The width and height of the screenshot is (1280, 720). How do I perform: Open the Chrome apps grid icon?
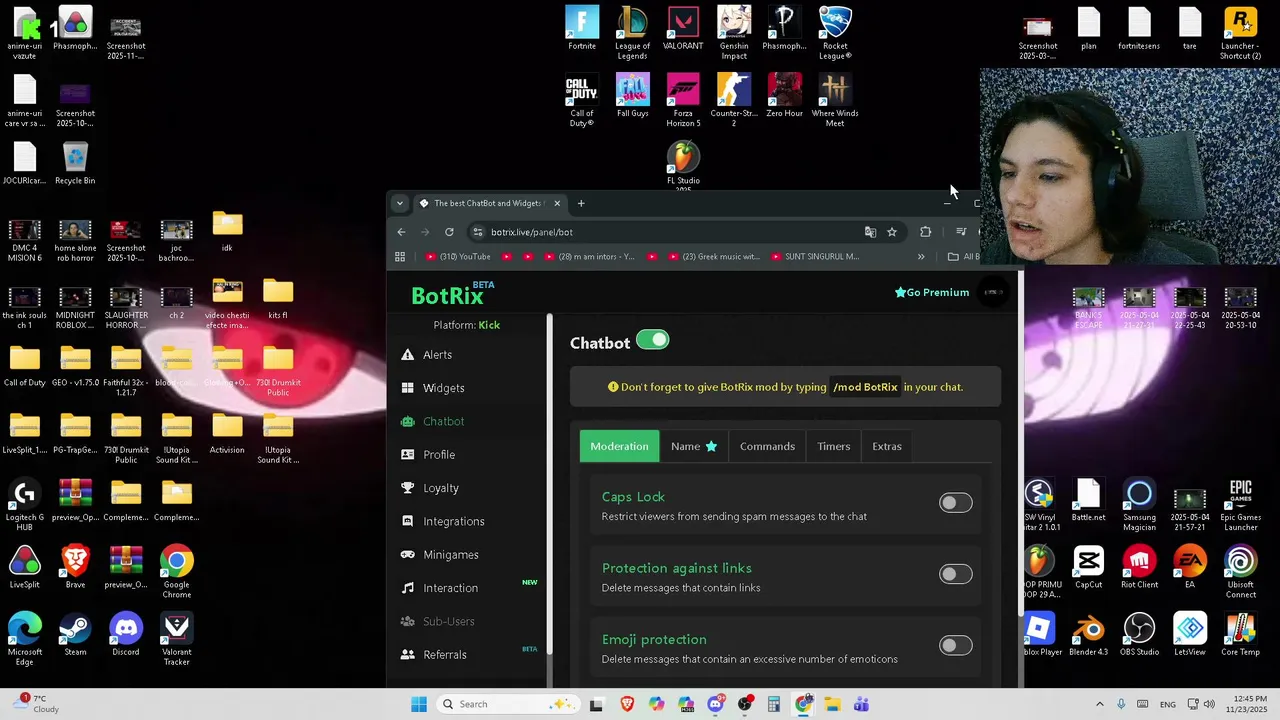(400, 257)
